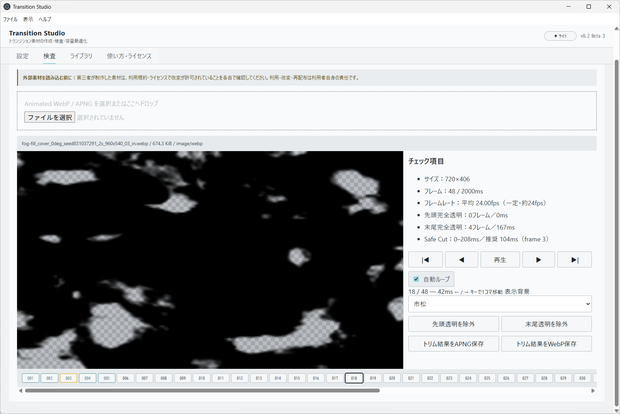Click the 再生 play button
The height and width of the screenshot is (414, 620).
point(500,260)
